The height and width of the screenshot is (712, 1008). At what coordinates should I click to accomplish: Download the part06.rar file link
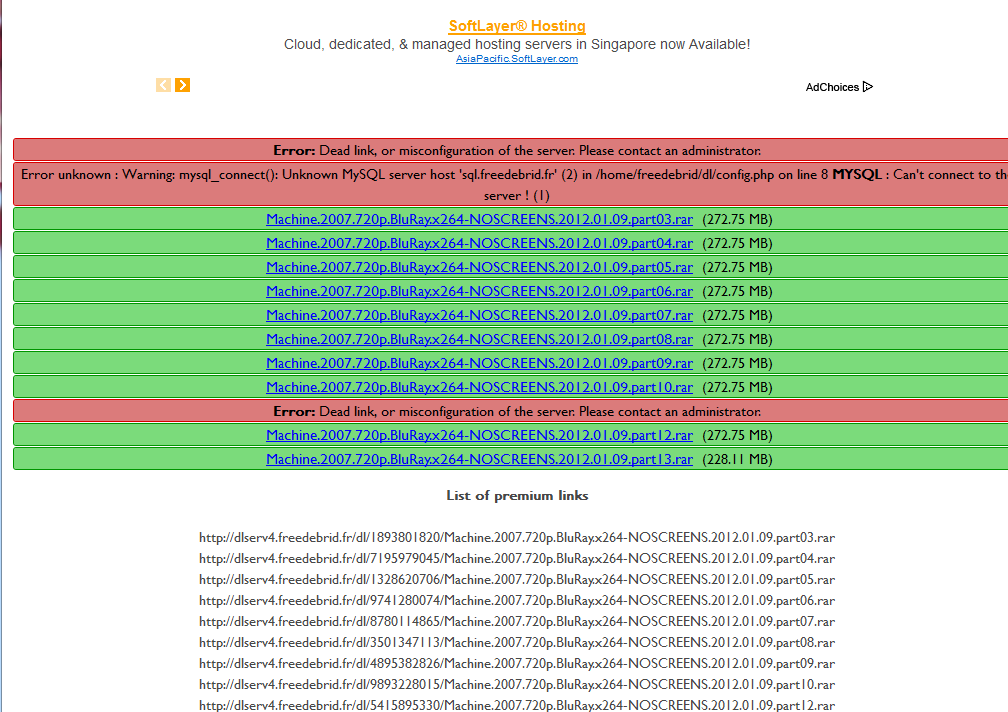(x=480, y=291)
